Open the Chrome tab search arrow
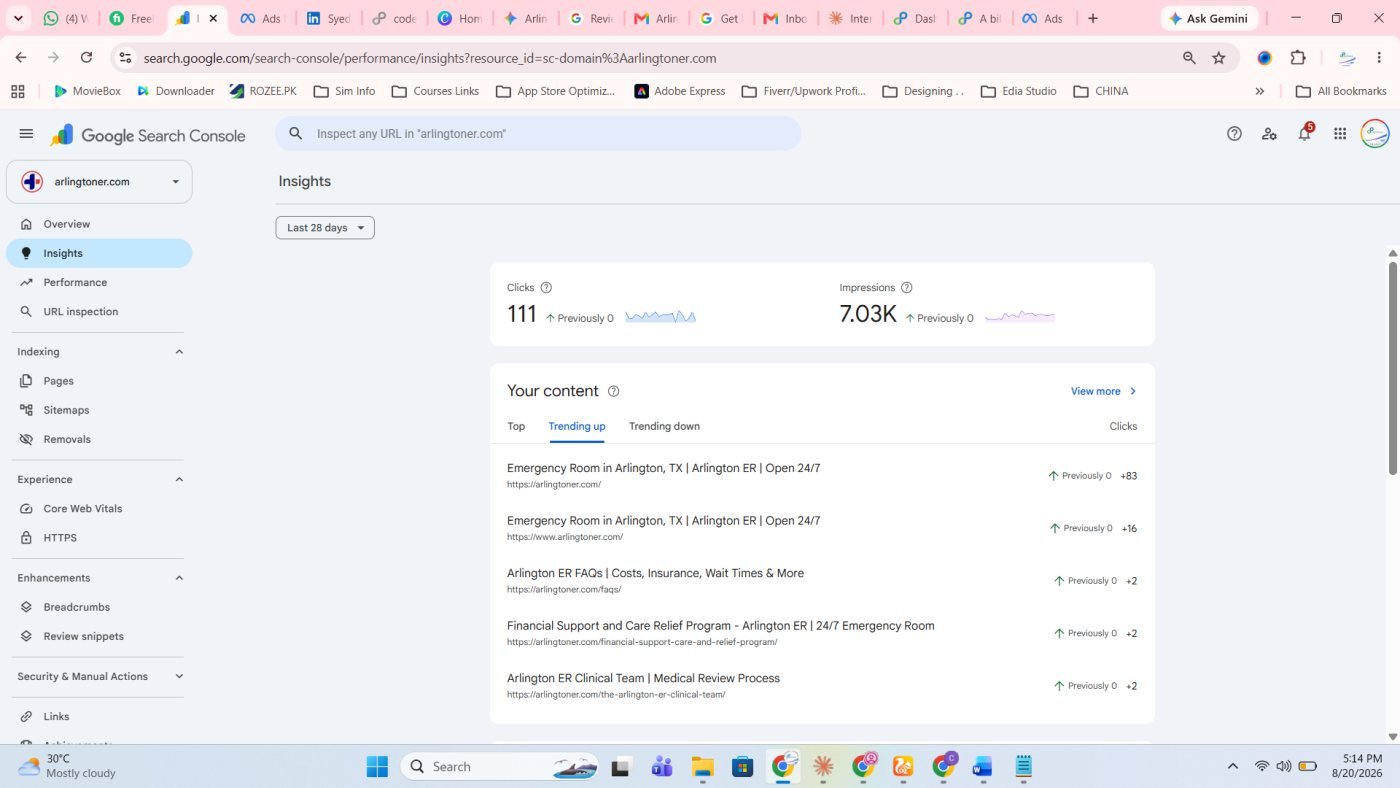 click(17, 18)
